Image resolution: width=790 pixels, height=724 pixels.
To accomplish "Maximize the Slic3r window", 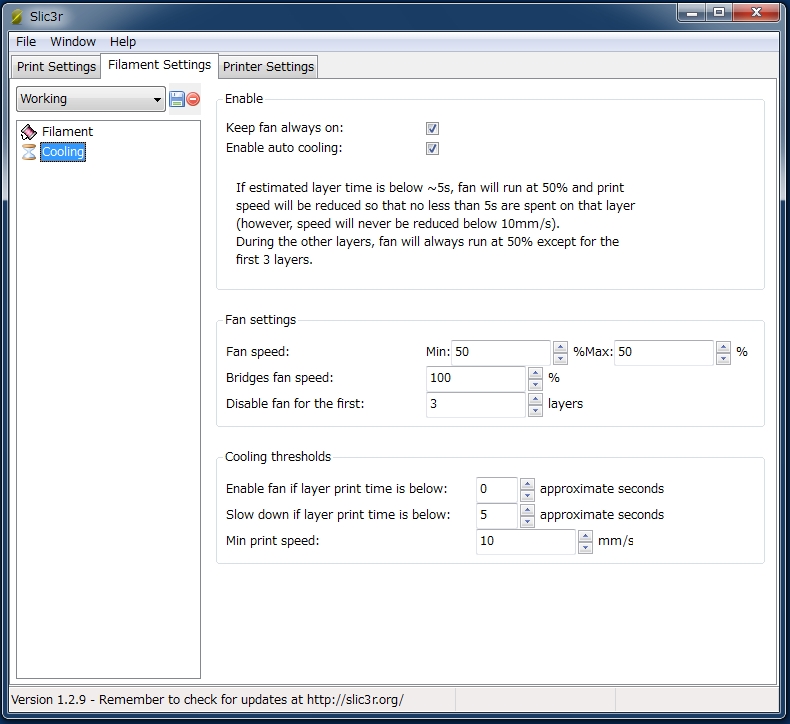I will pyautogui.click(x=719, y=13).
